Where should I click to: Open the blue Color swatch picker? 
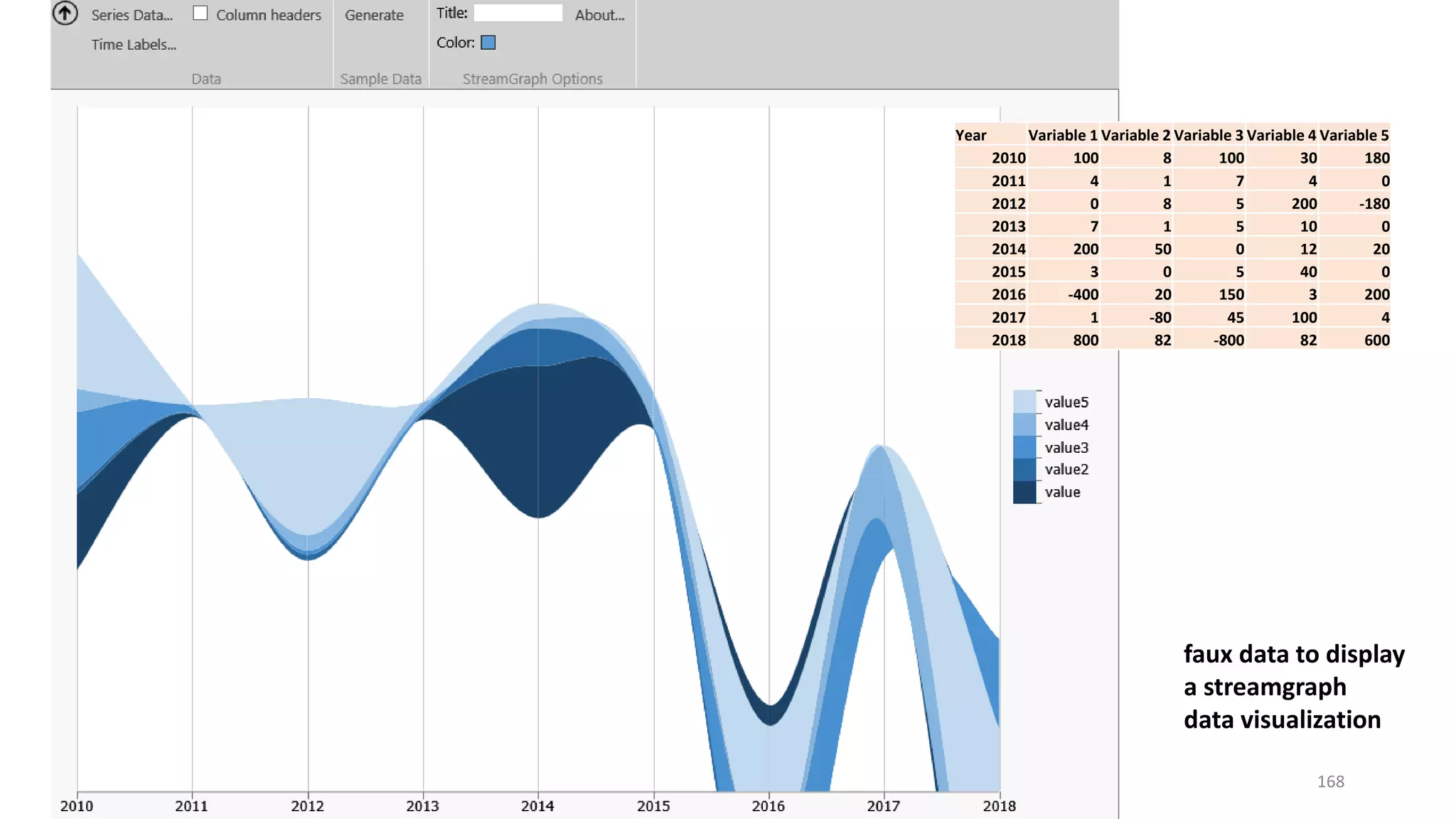click(488, 43)
